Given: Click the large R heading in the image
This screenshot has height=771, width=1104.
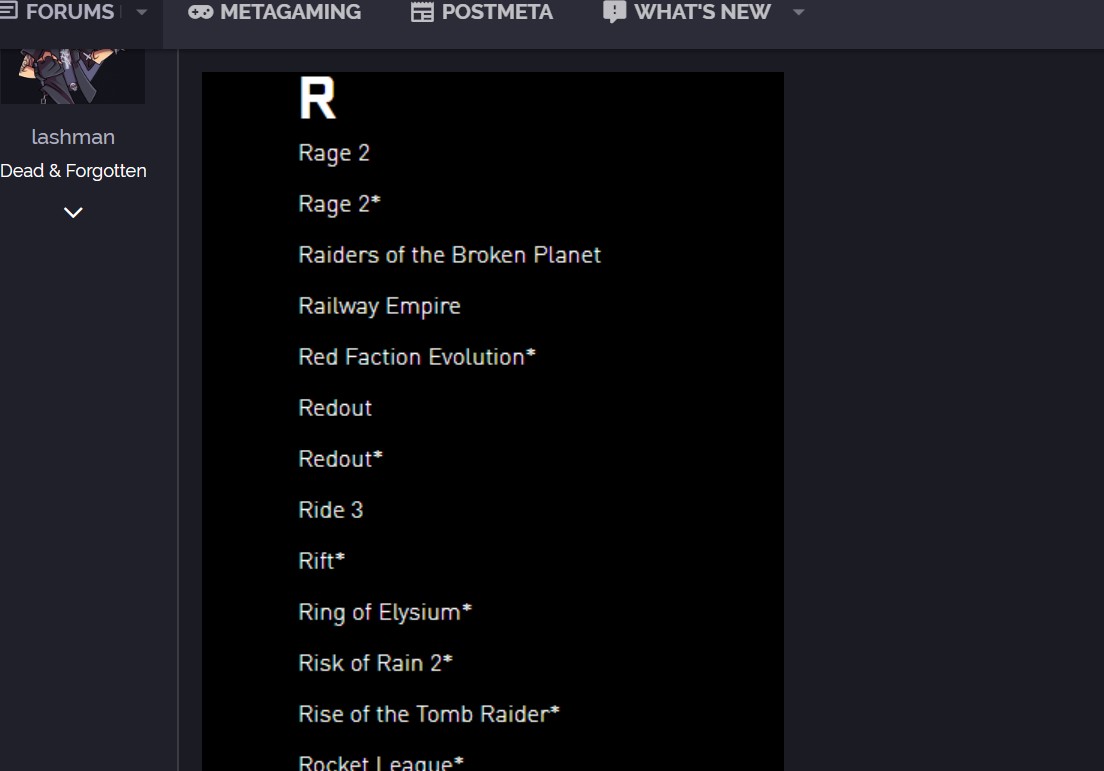Looking at the screenshot, I should pos(317,99).
